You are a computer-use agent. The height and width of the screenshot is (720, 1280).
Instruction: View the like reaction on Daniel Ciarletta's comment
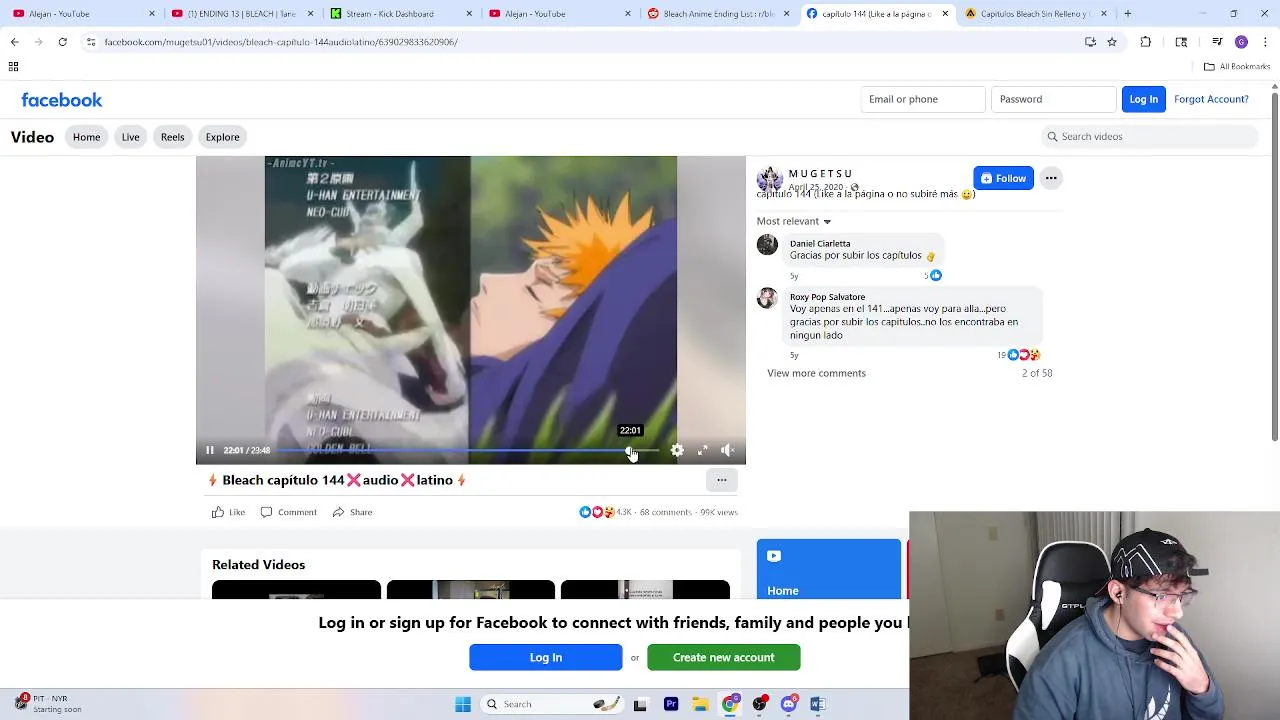point(934,275)
